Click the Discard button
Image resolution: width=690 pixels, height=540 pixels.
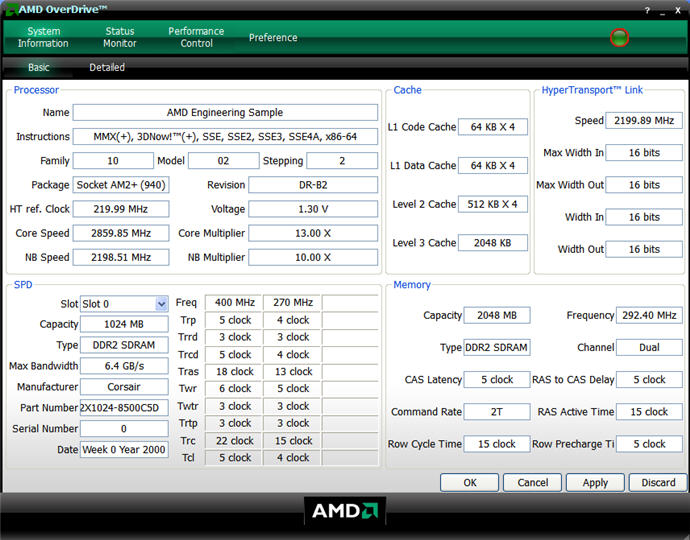[658, 482]
